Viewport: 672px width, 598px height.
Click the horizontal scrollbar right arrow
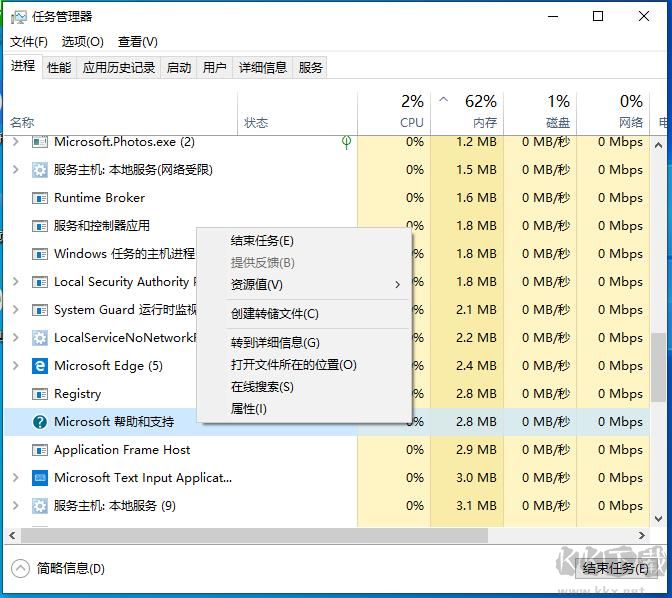click(642, 535)
